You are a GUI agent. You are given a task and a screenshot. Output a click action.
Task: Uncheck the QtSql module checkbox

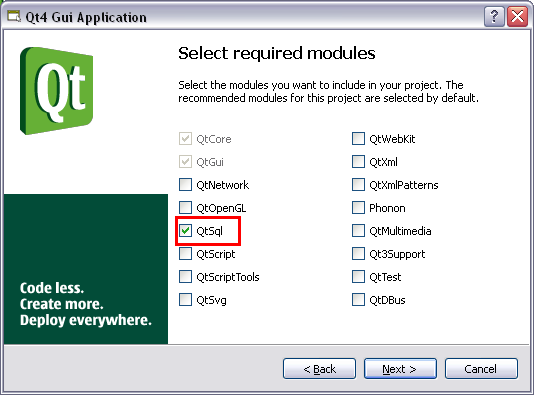click(x=185, y=231)
